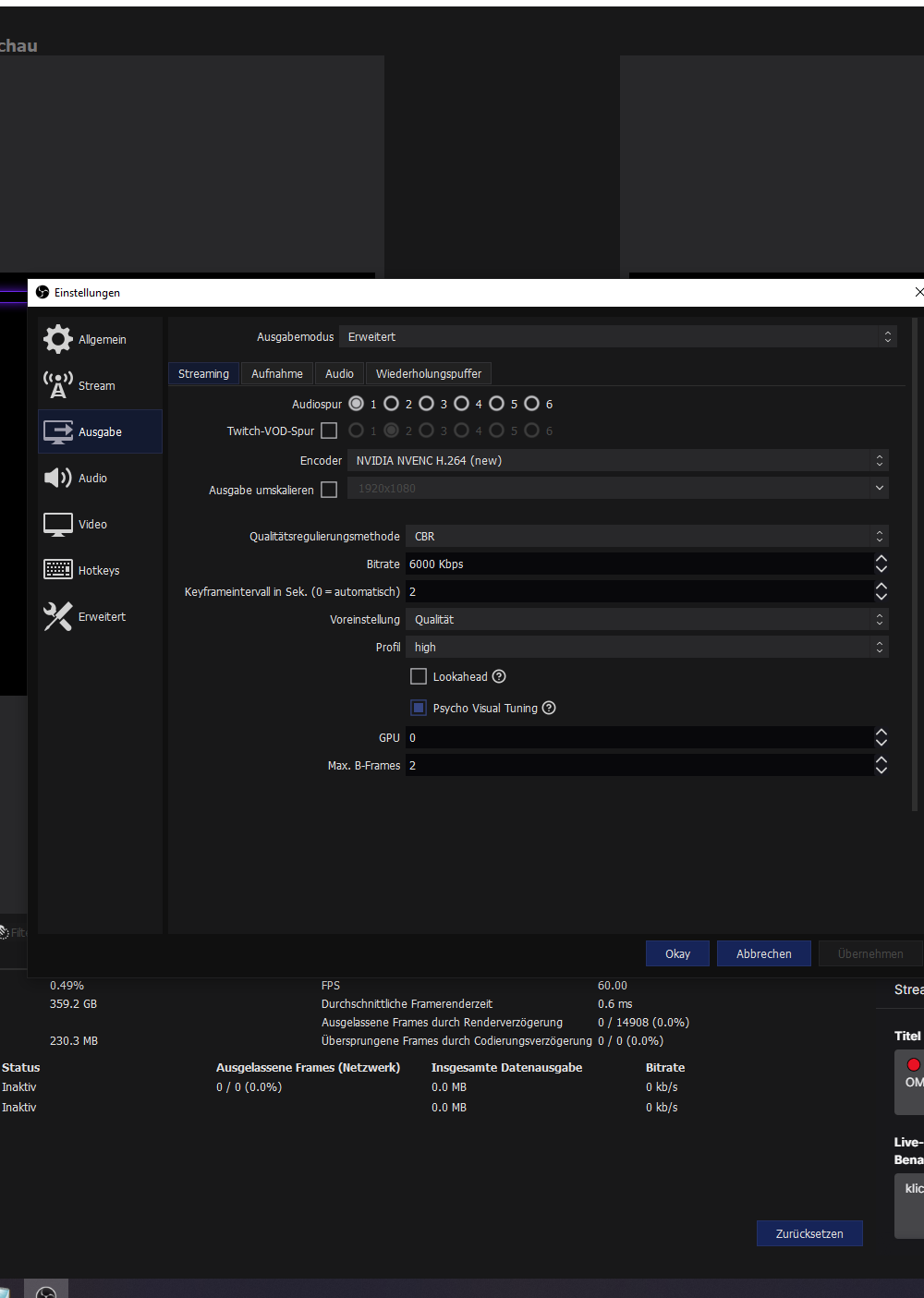Viewport: 924px width, 1298px height.
Task: Switch to the Wiederholungspuffer tab
Action: click(x=429, y=373)
